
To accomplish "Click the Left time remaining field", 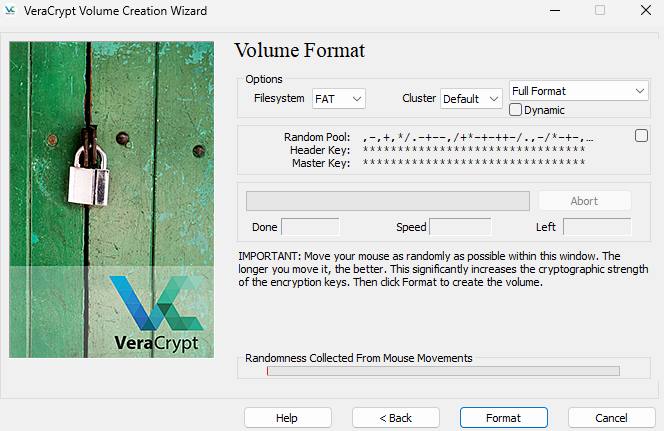I will (x=597, y=227).
